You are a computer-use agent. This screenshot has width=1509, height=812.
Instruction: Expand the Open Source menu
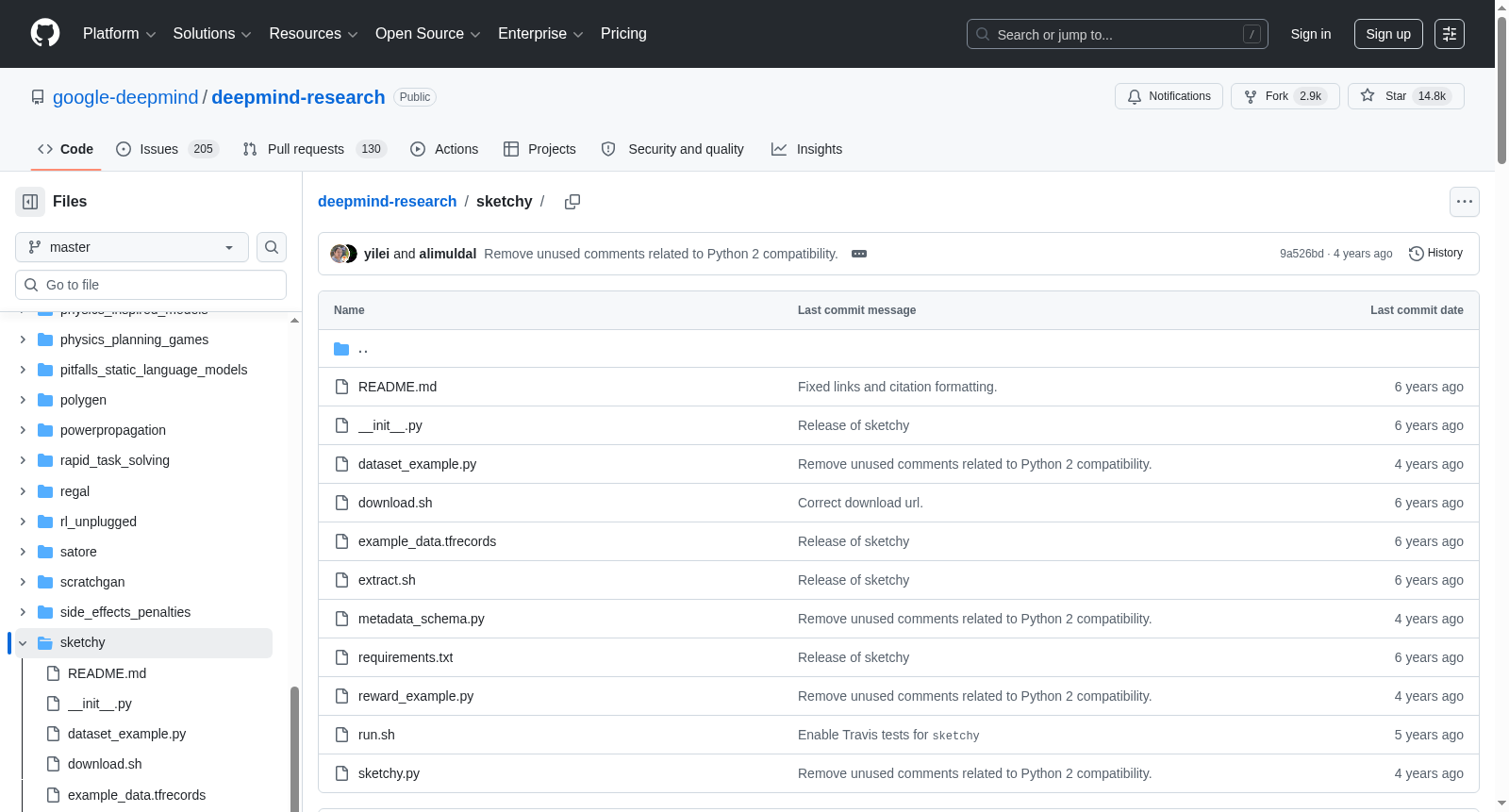(428, 34)
